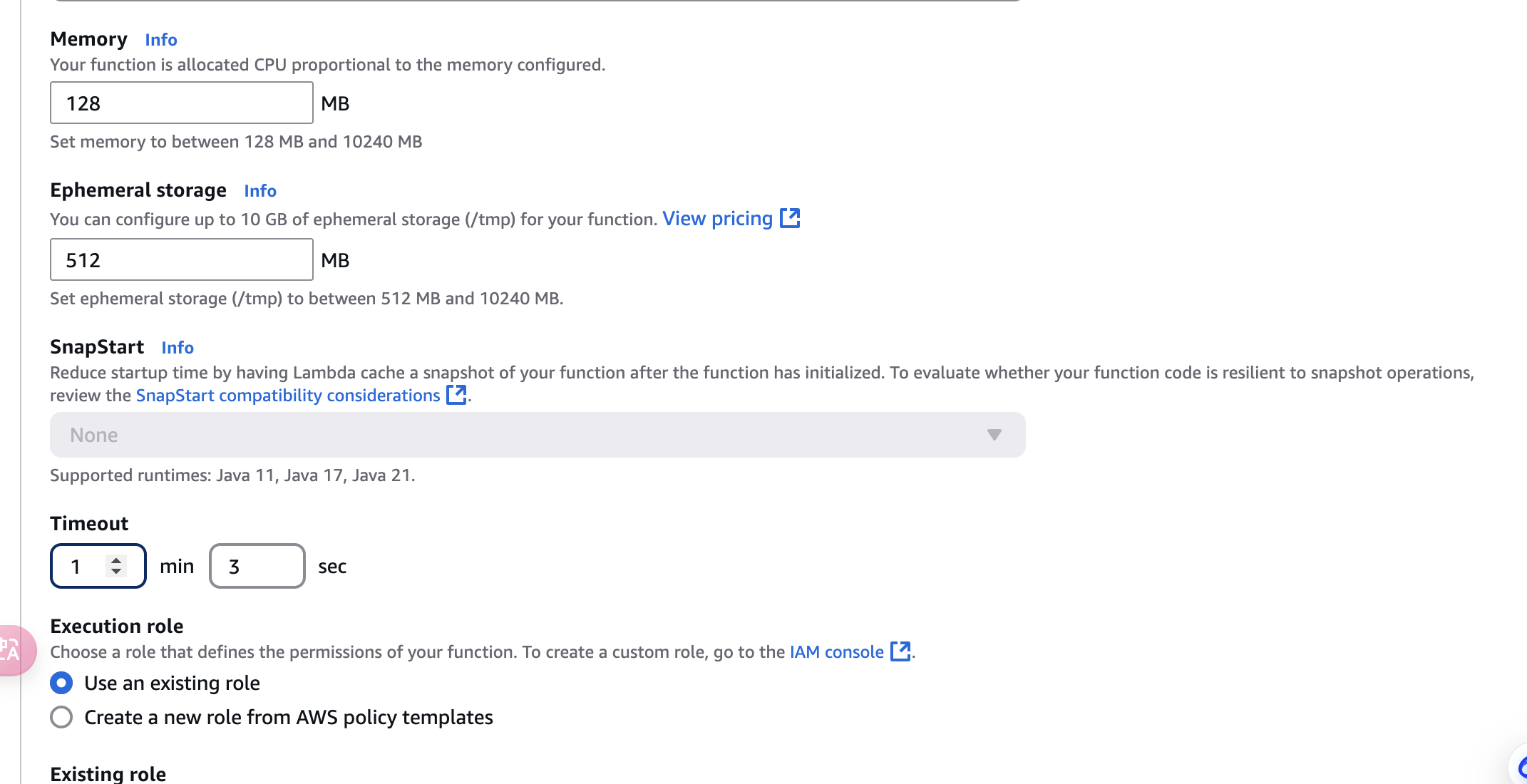Click the Timeout seconds input field
Screen dimensions: 1527x784
coord(257,566)
